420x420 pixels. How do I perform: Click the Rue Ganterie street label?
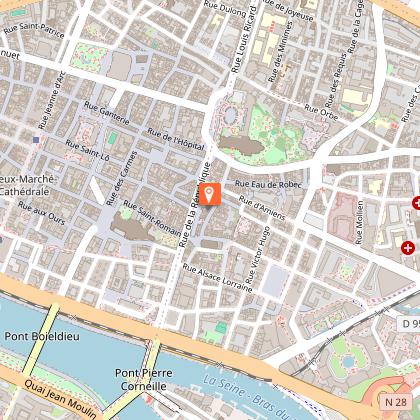pos(107,113)
